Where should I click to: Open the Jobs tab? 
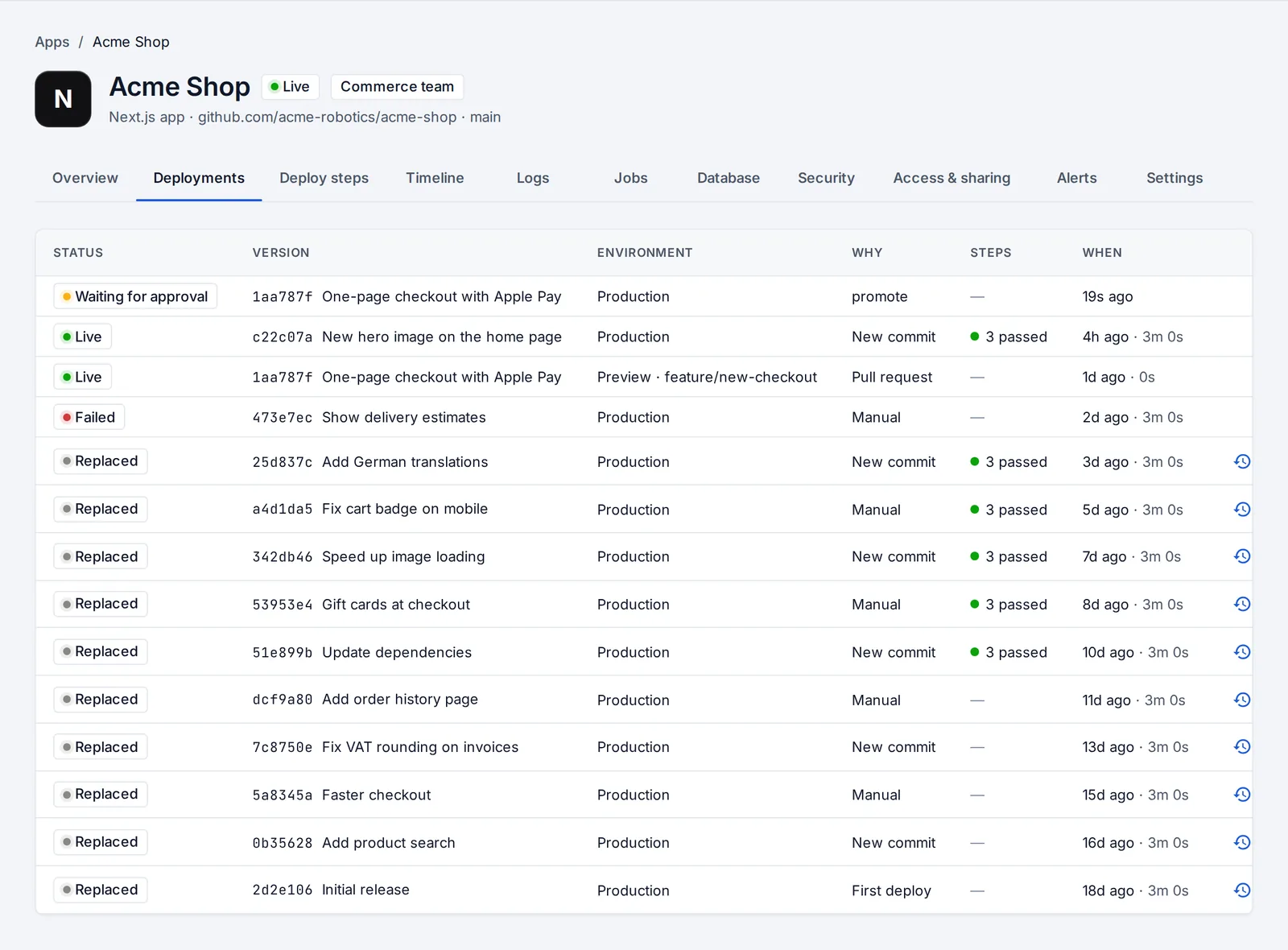click(x=630, y=178)
